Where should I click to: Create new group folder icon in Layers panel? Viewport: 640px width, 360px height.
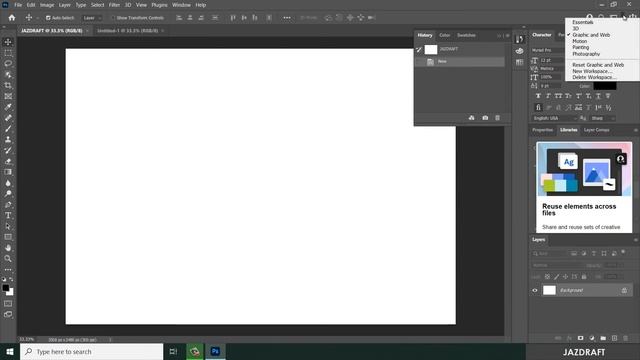point(603,338)
